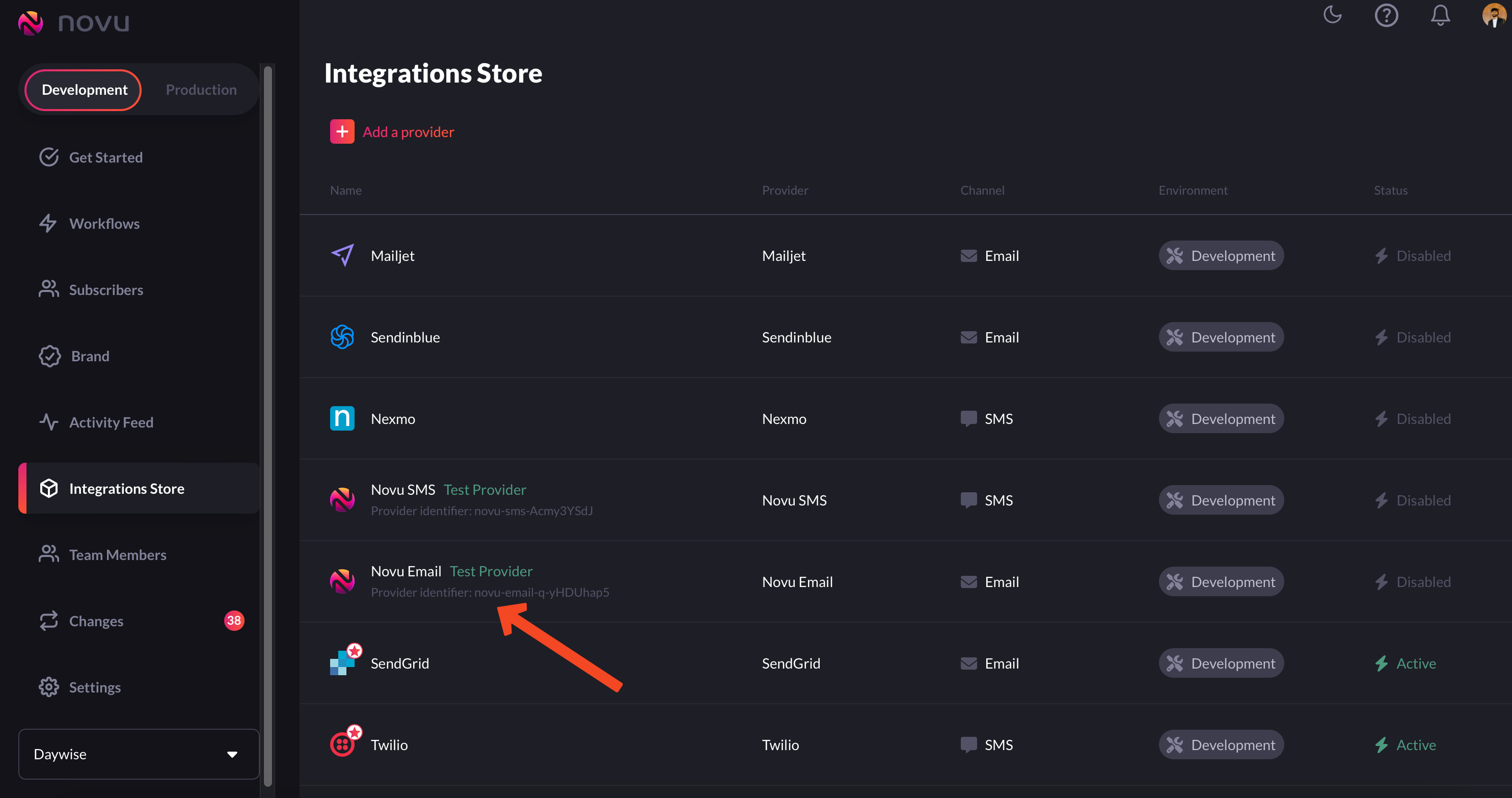
Task: Click the Twilio provider icon
Action: click(x=343, y=742)
